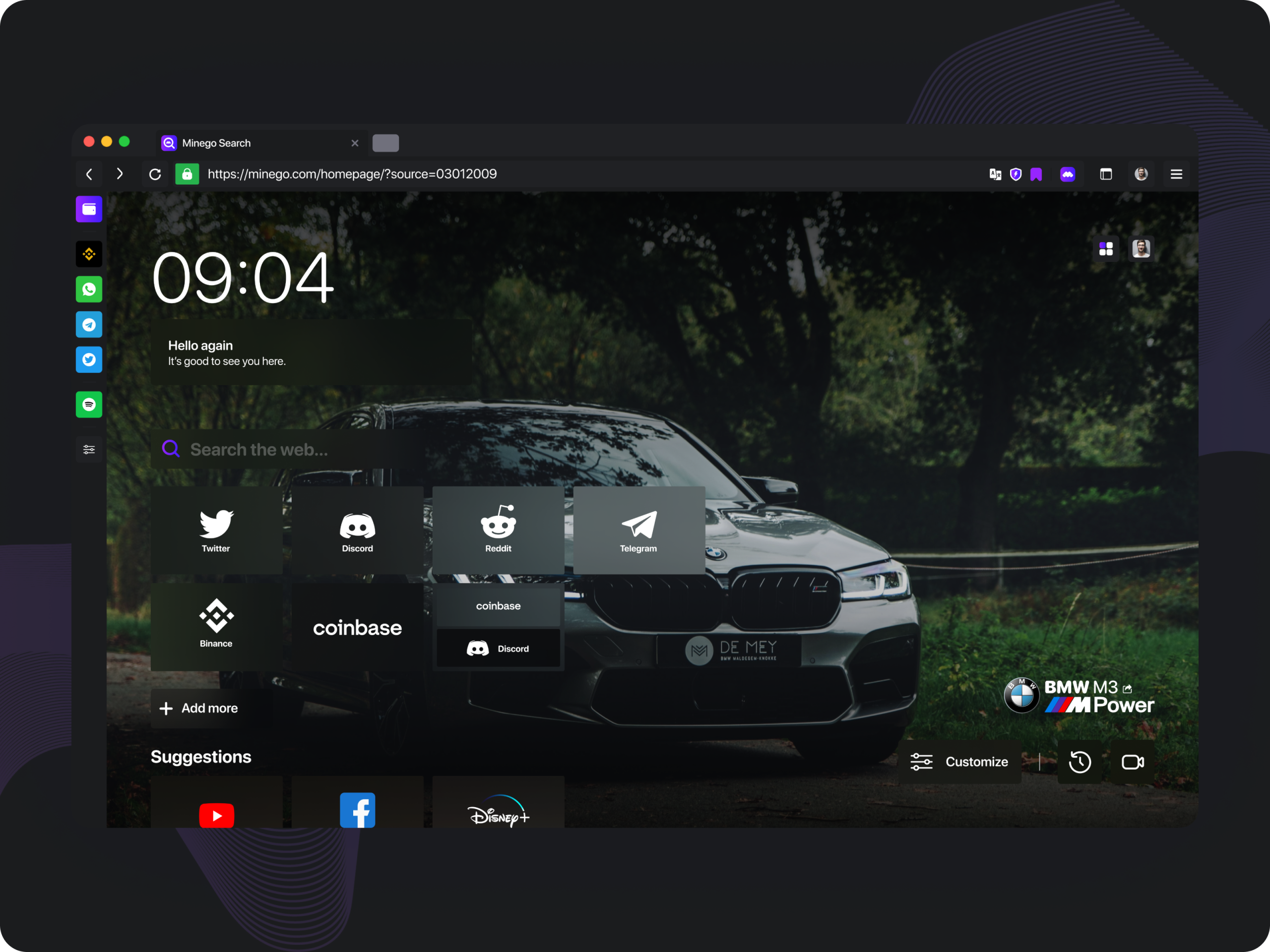Open a new tab with gray button
The width and height of the screenshot is (1270, 952).
point(385,143)
